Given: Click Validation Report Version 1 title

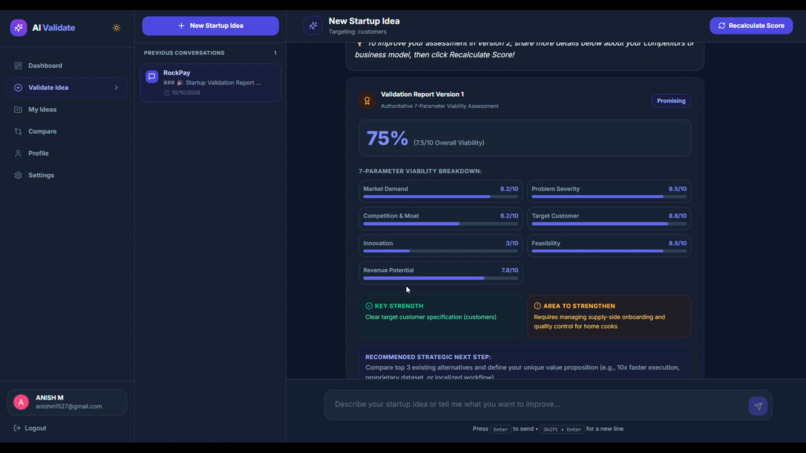Looking at the screenshot, I should click(x=422, y=95).
